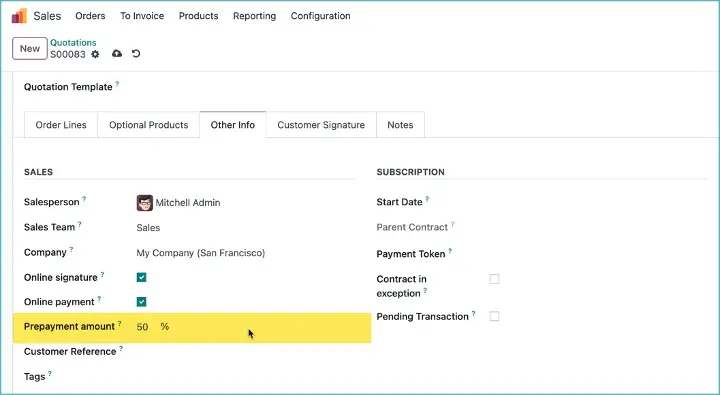This screenshot has width=720, height=395.
Task: Open the To Invoice menu
Action: [x=142, y=16]
